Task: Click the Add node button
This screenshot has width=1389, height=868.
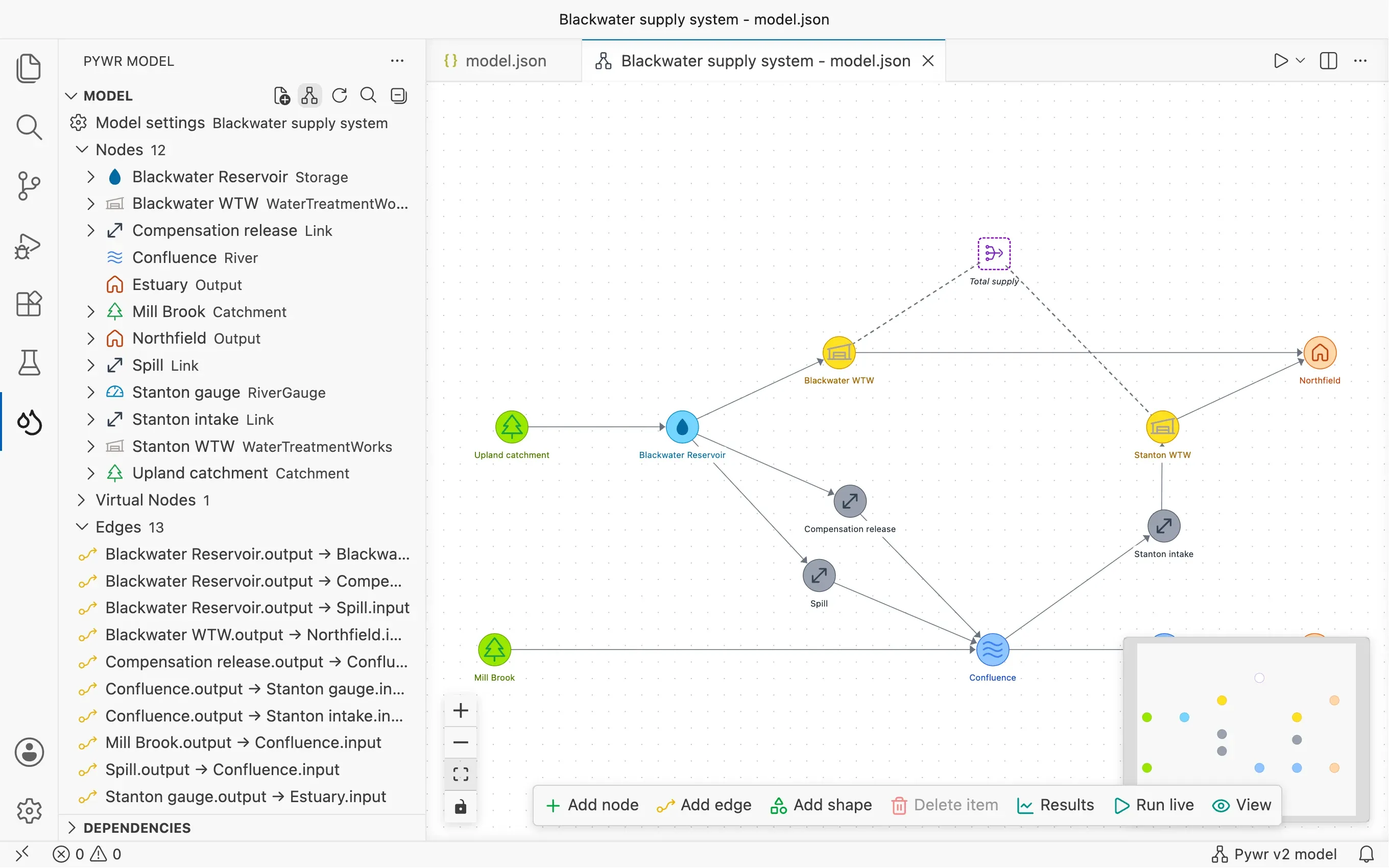Action: tap(592, 805)
